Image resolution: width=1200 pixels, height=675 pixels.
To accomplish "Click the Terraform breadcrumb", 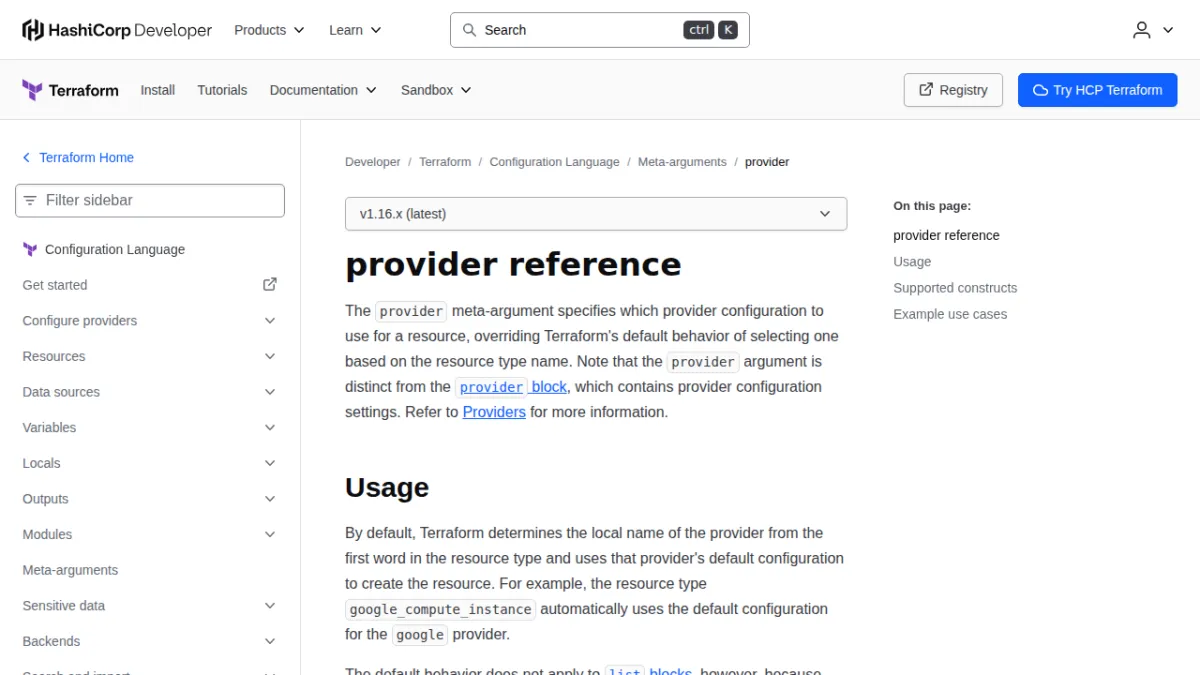I will tap(445, 162).
